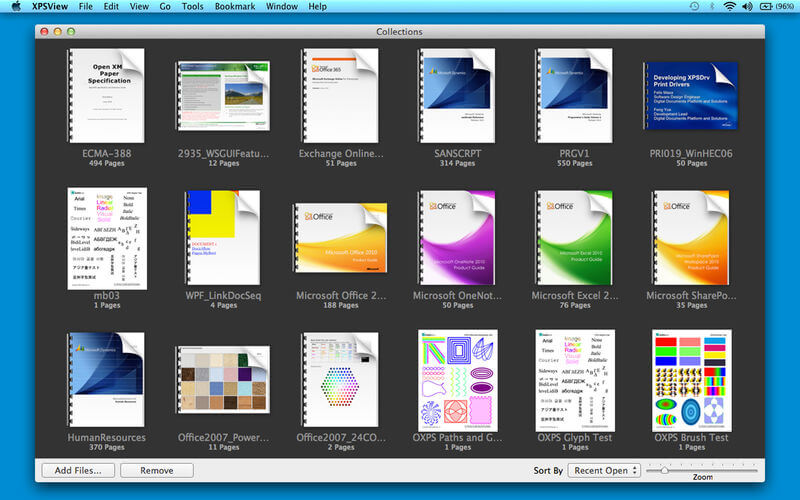Open the Tools menu
The width and height of the screenshot is (800, 500).
(x=192, y=6)
